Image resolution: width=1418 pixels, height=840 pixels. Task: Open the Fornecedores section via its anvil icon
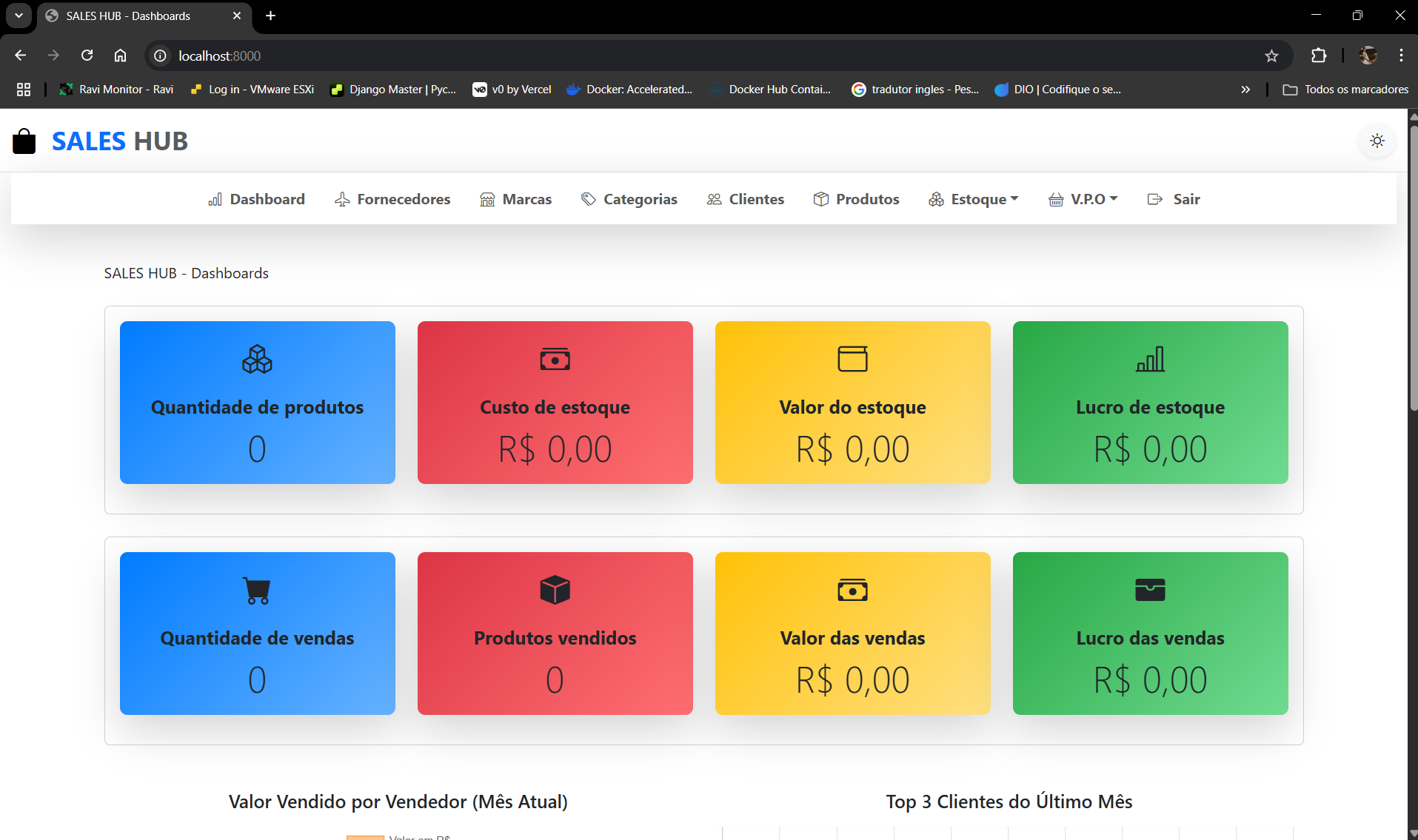(341, 198)
